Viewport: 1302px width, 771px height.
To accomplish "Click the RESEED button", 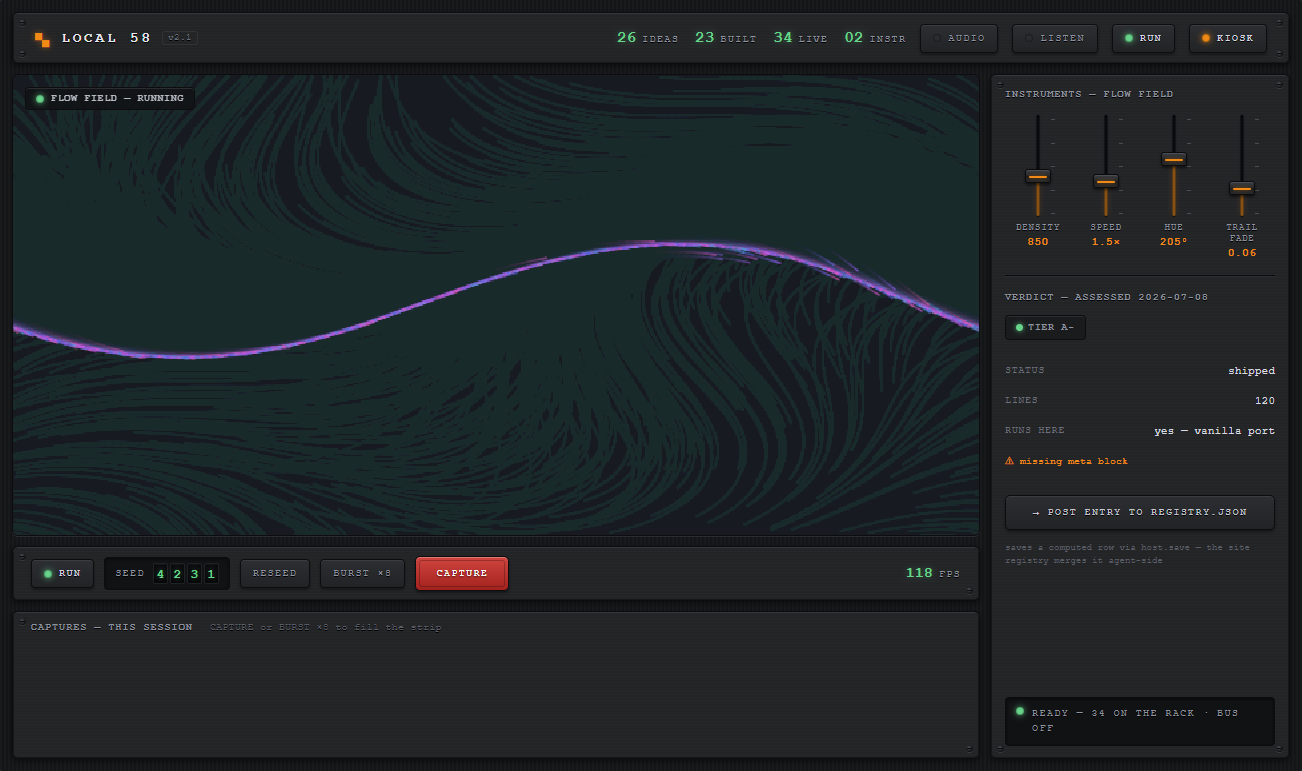I will pos(275,573).
